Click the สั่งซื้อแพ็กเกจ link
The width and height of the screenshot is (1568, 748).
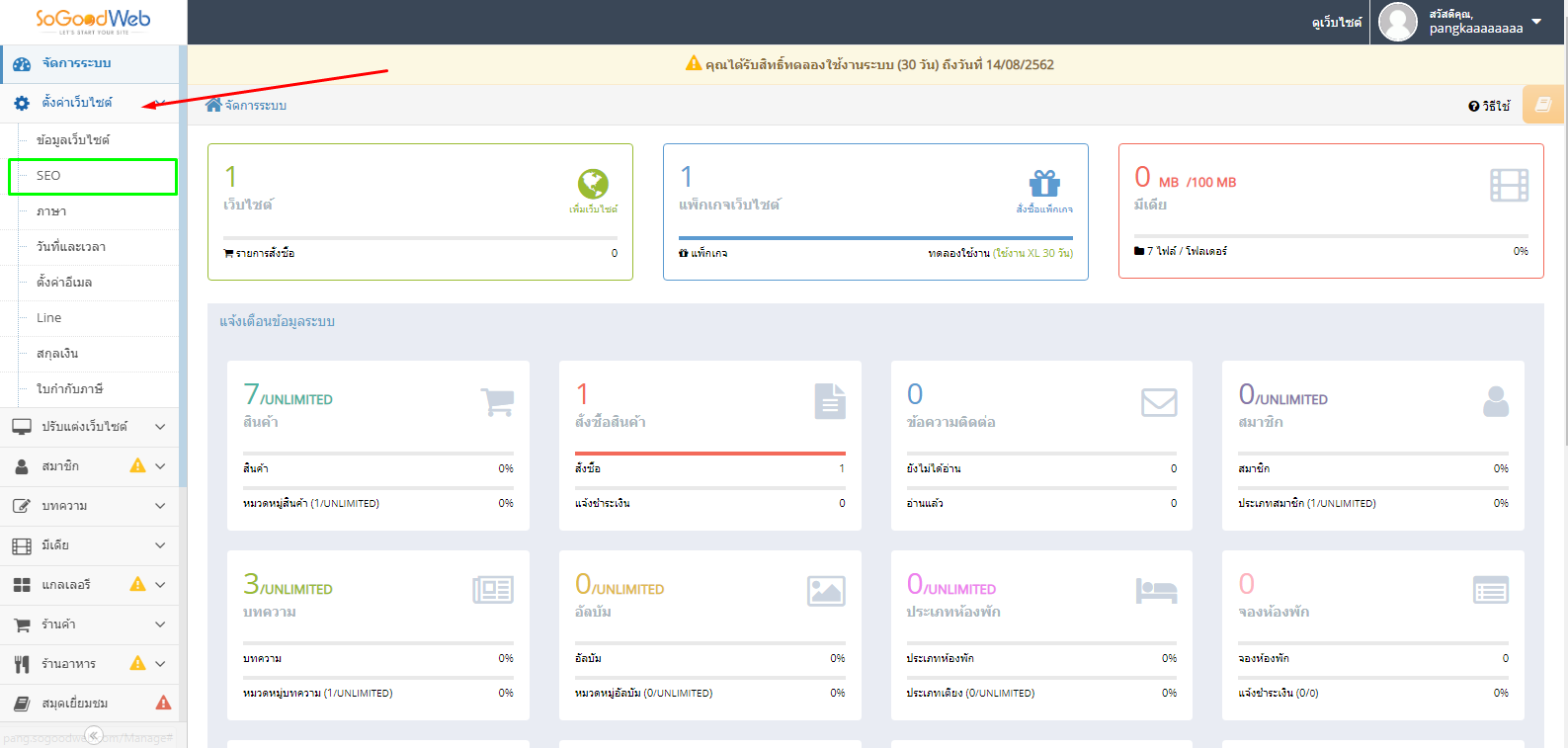point(1044,209)
